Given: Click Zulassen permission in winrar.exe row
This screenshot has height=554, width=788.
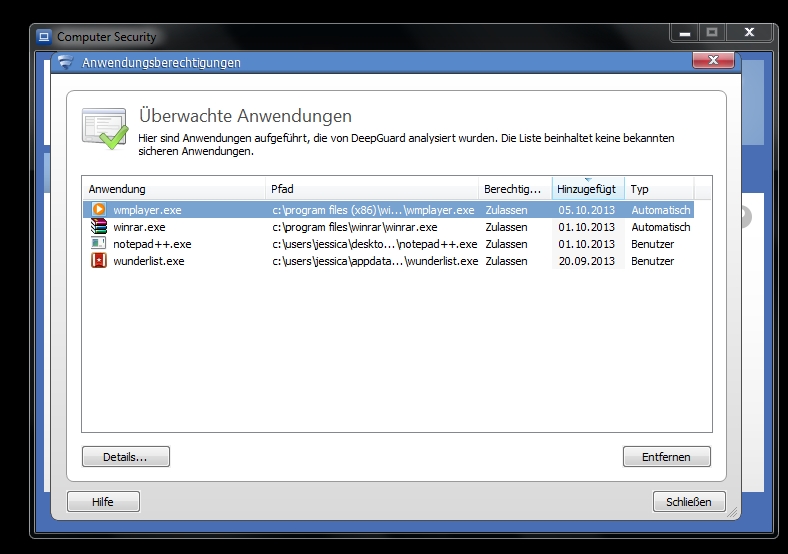Looking at the screenshot, I should (506, 227).
